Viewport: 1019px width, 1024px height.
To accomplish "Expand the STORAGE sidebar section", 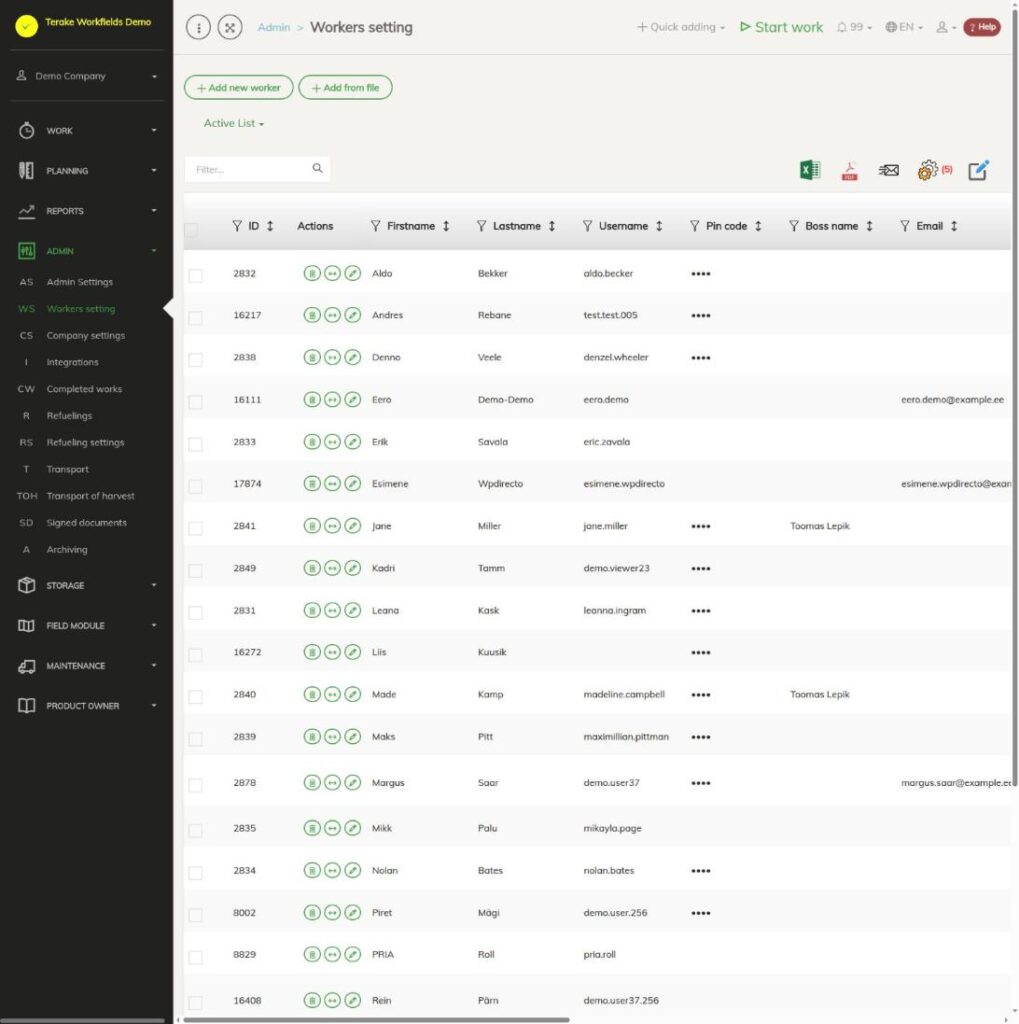I will coord(86,585).
